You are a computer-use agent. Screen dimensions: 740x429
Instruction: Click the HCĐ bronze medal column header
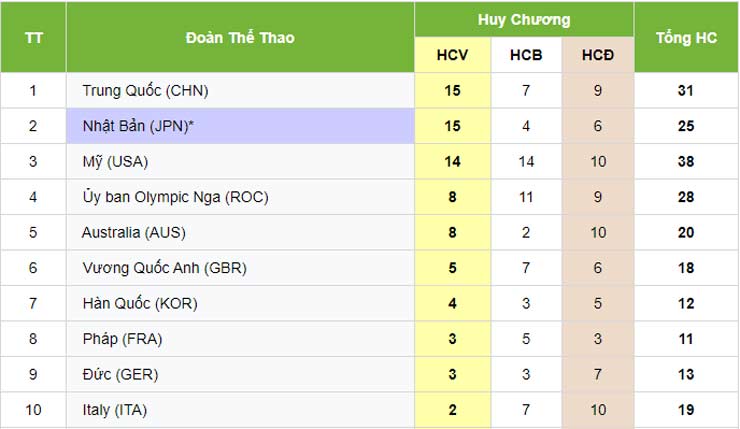click(x=597, y=55)
